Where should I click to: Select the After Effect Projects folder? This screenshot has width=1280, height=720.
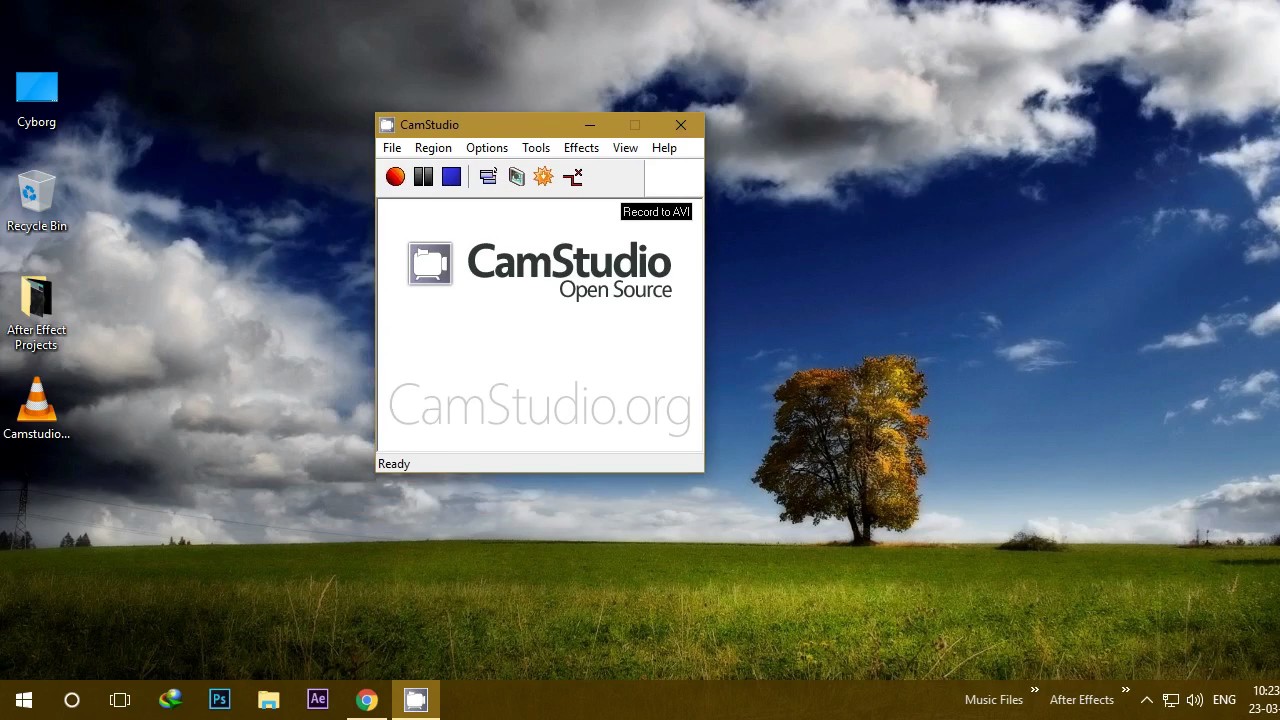tap(37, 314)
